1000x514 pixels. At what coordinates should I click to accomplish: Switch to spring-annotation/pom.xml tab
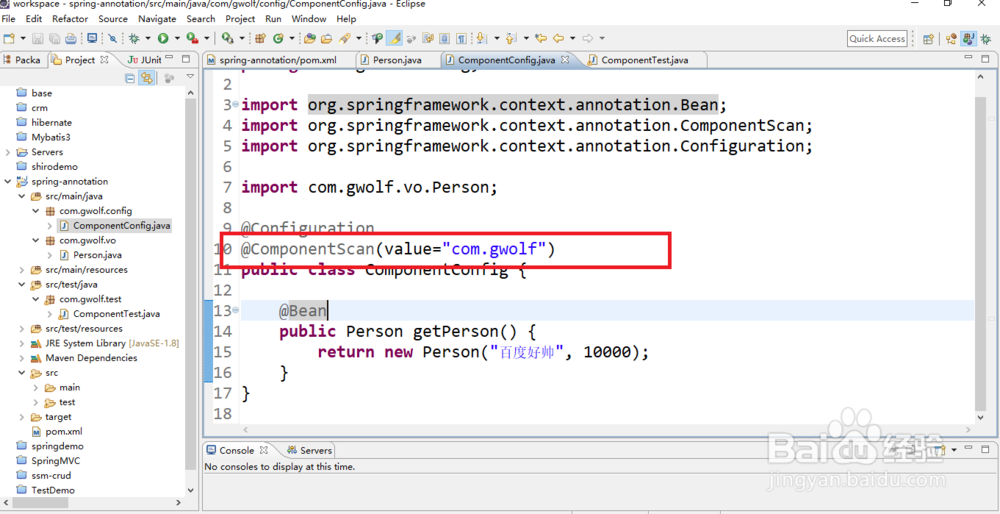pos(278,60)
